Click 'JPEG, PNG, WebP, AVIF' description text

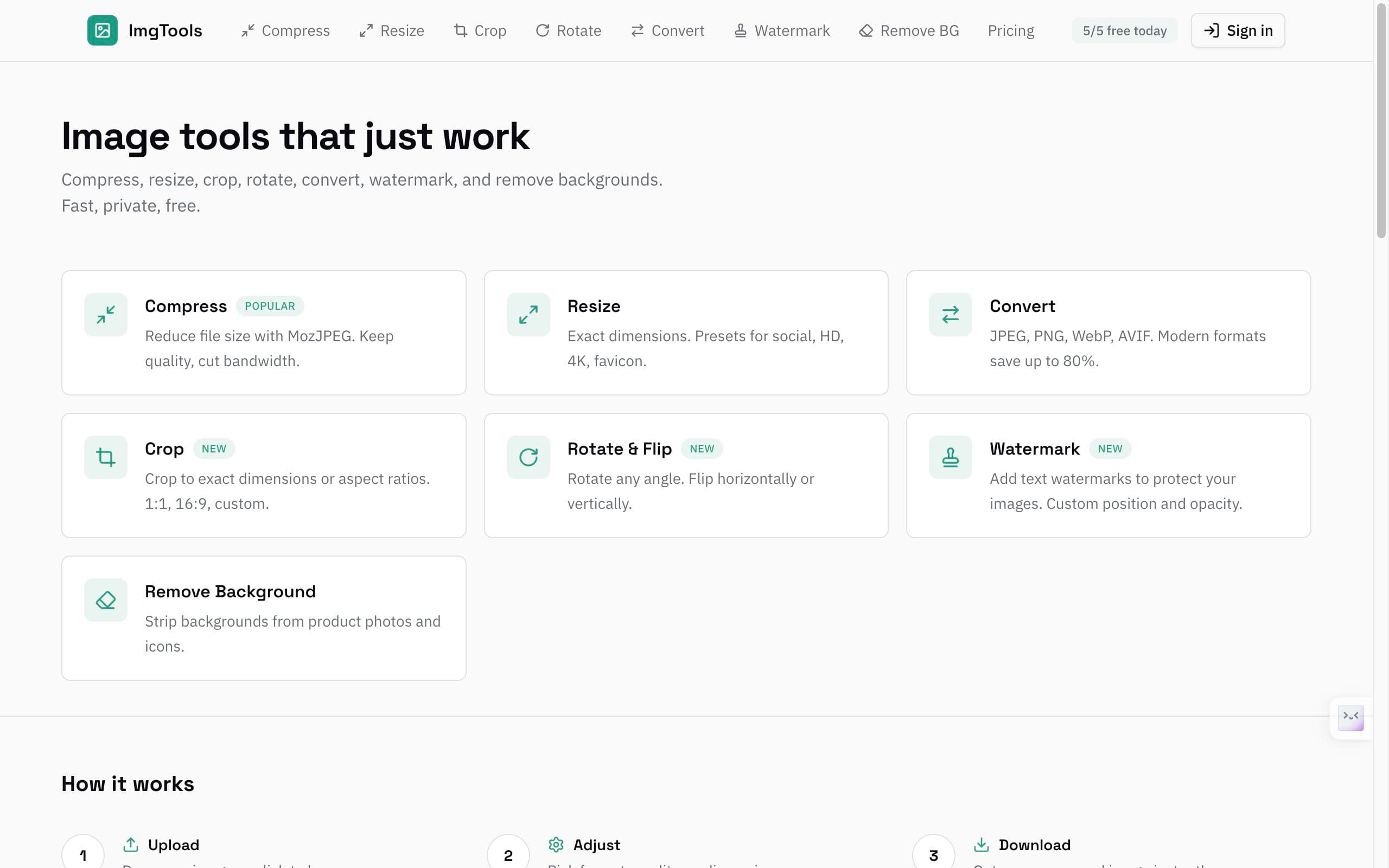click(x=1127, y=348)
